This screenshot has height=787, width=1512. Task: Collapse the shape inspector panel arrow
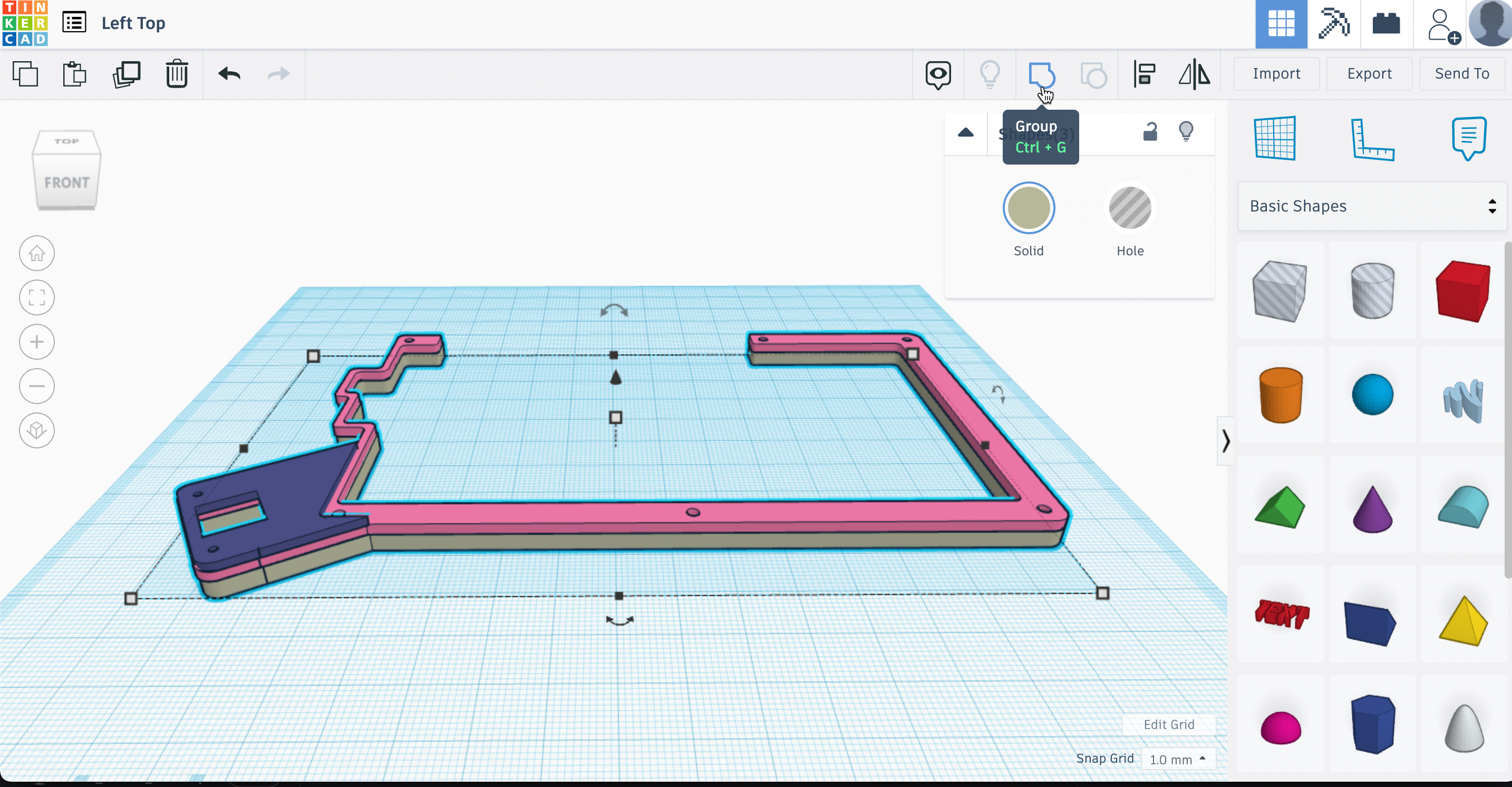[965, 133]
